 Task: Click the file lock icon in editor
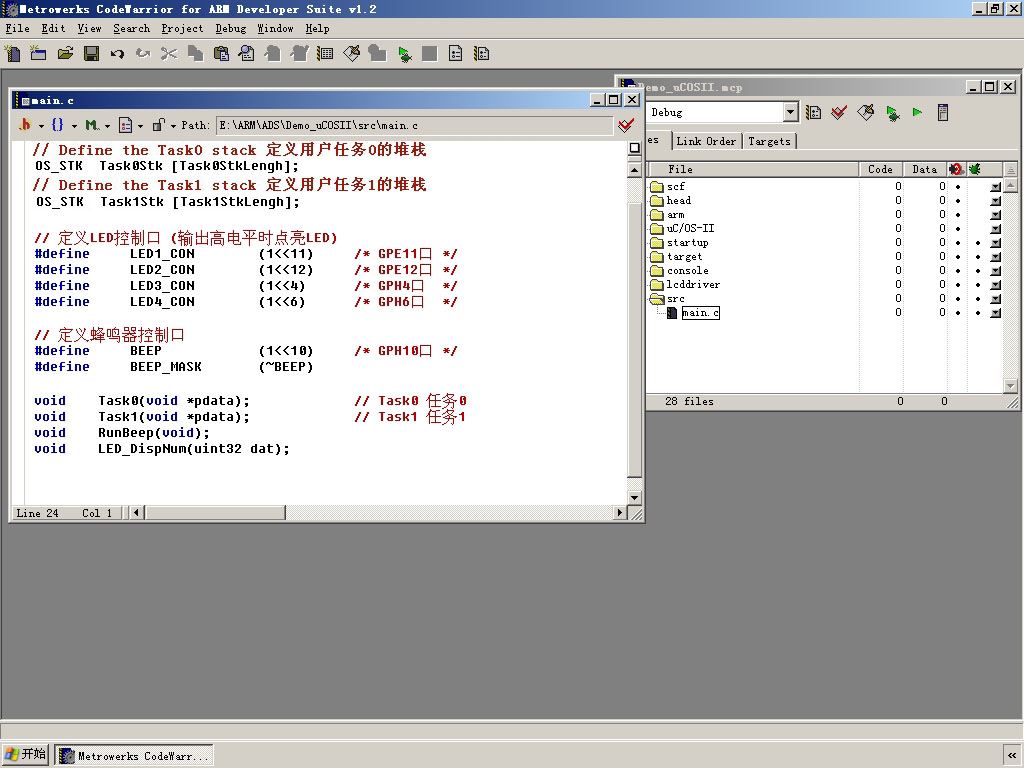(158, 124)
